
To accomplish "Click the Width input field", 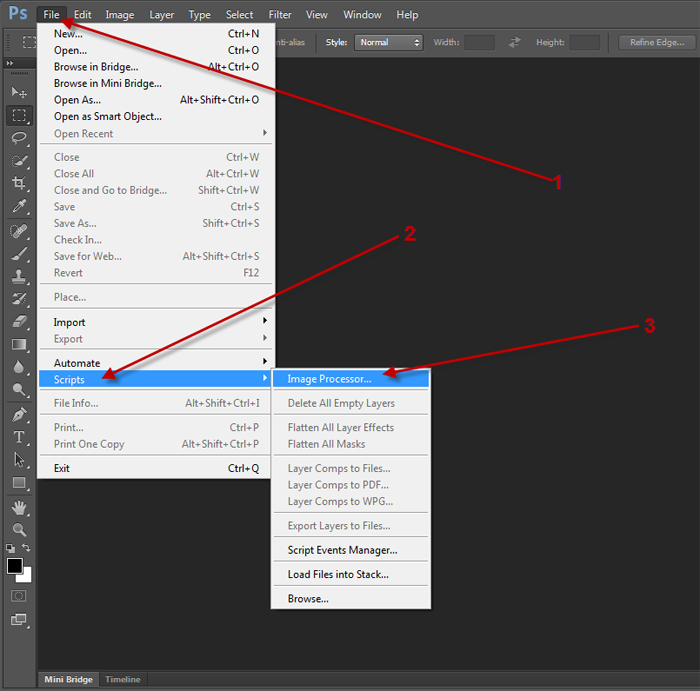I will coord(479,42).
